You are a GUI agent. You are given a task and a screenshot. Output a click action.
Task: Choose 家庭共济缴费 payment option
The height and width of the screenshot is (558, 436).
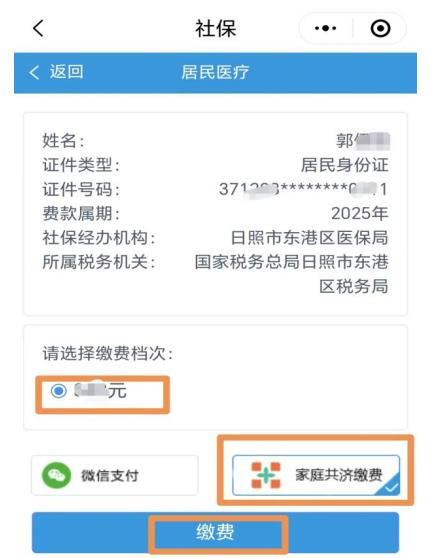point(316,475)
